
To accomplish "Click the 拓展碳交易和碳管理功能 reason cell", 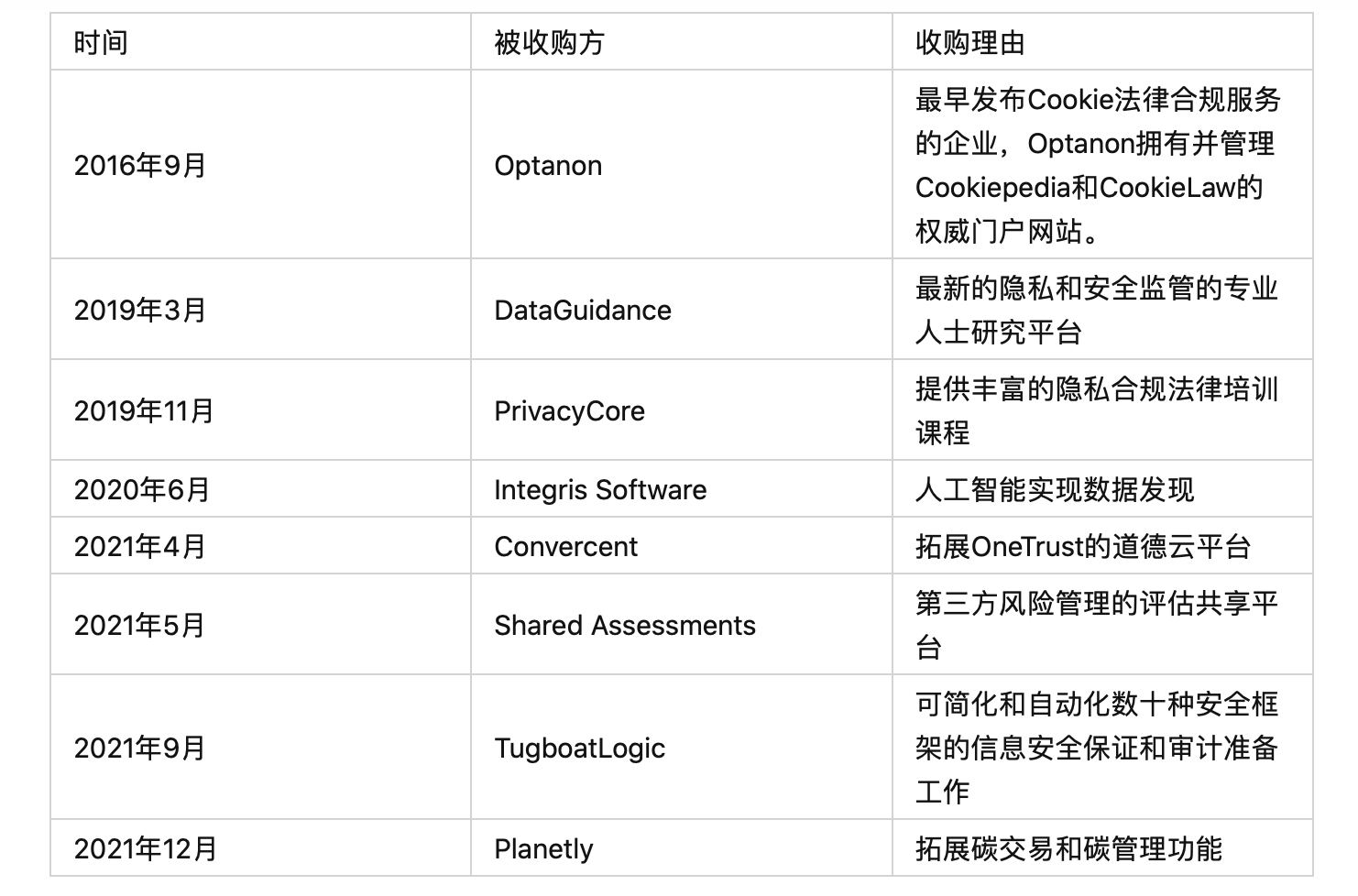I will (1101, 848).
